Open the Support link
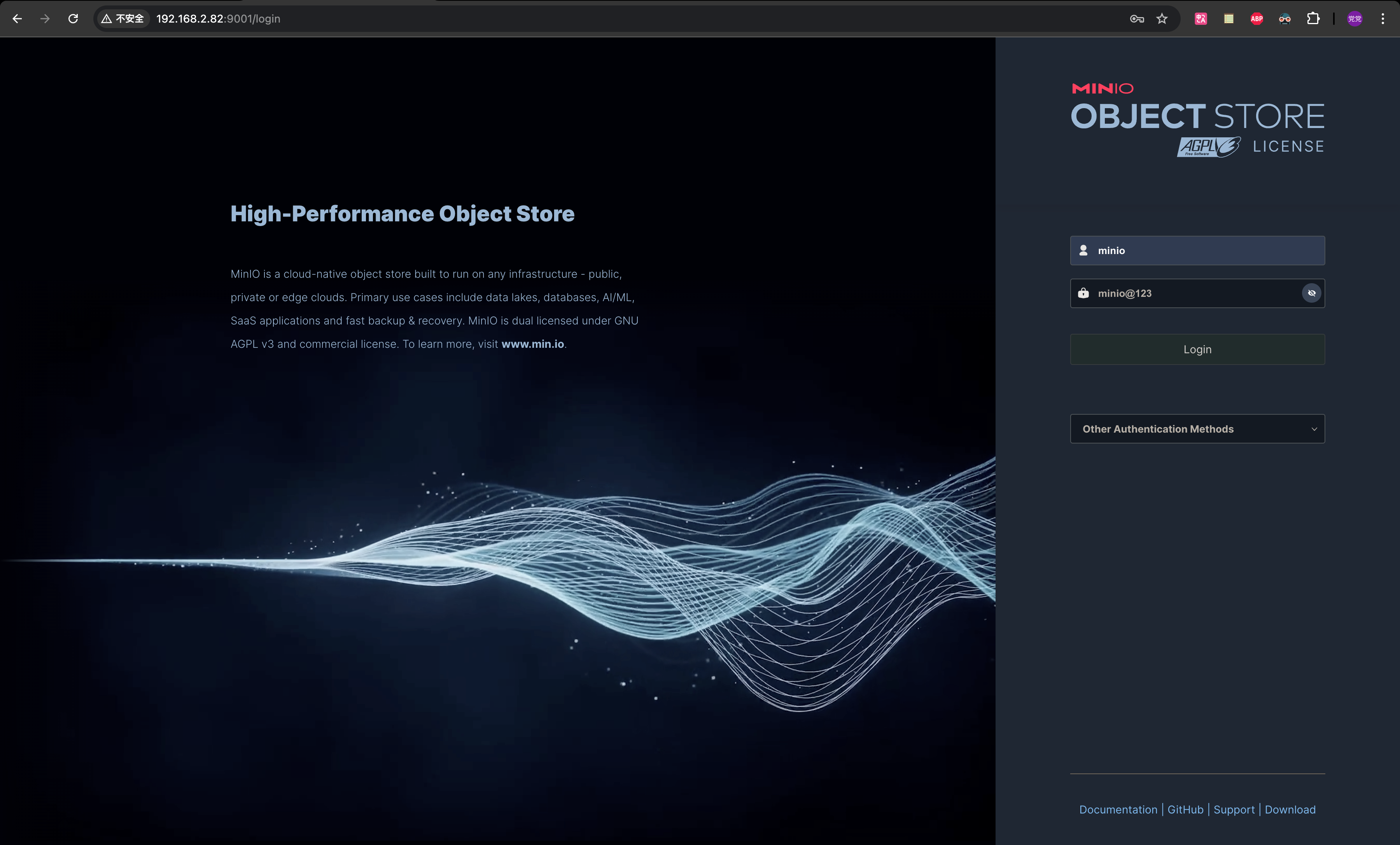This screenshot has height=845, width=1400. tap(1234, 810)
